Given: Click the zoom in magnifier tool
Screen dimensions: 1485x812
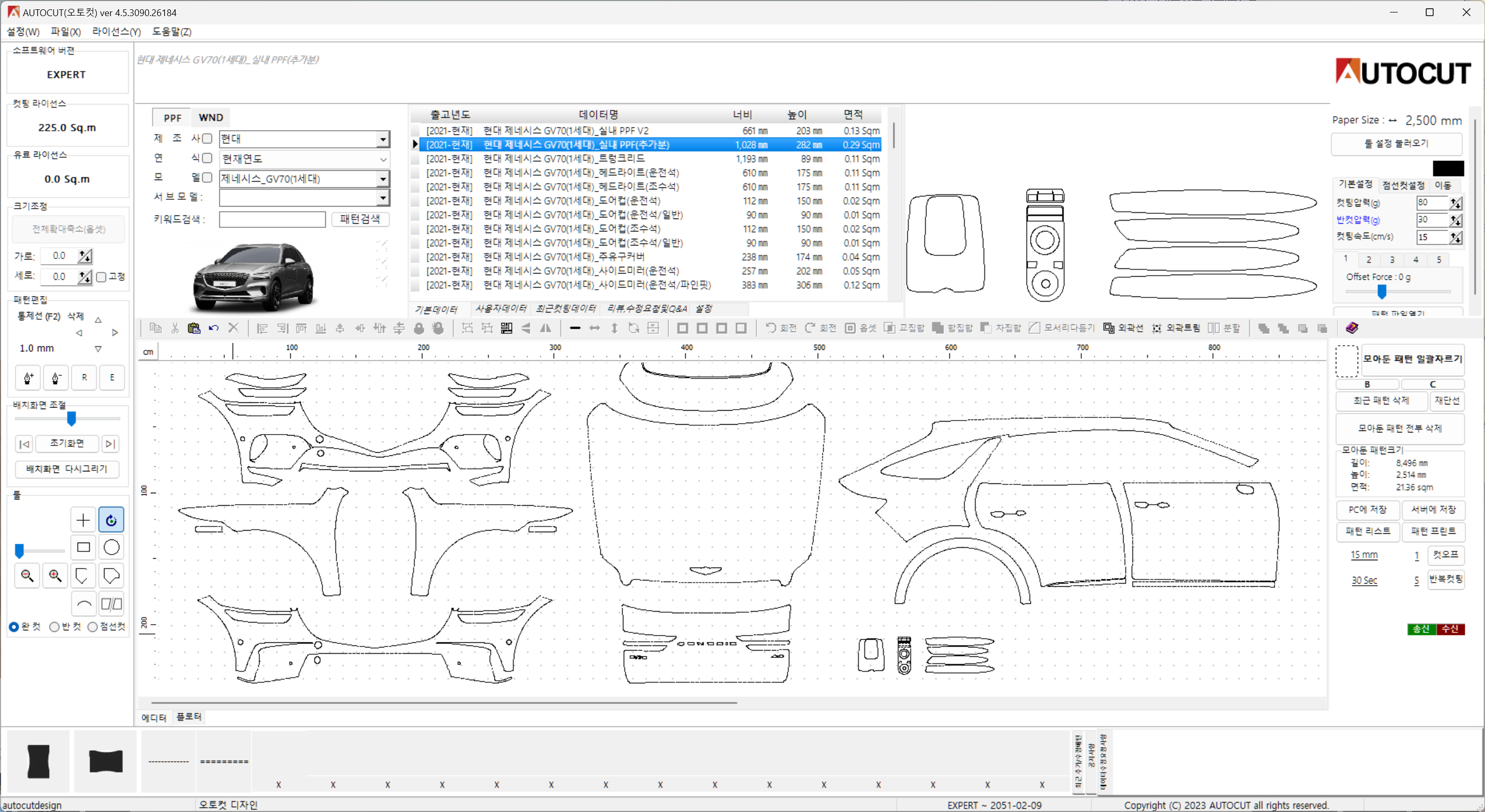Looking at the screenshot, I should point(56,575).
